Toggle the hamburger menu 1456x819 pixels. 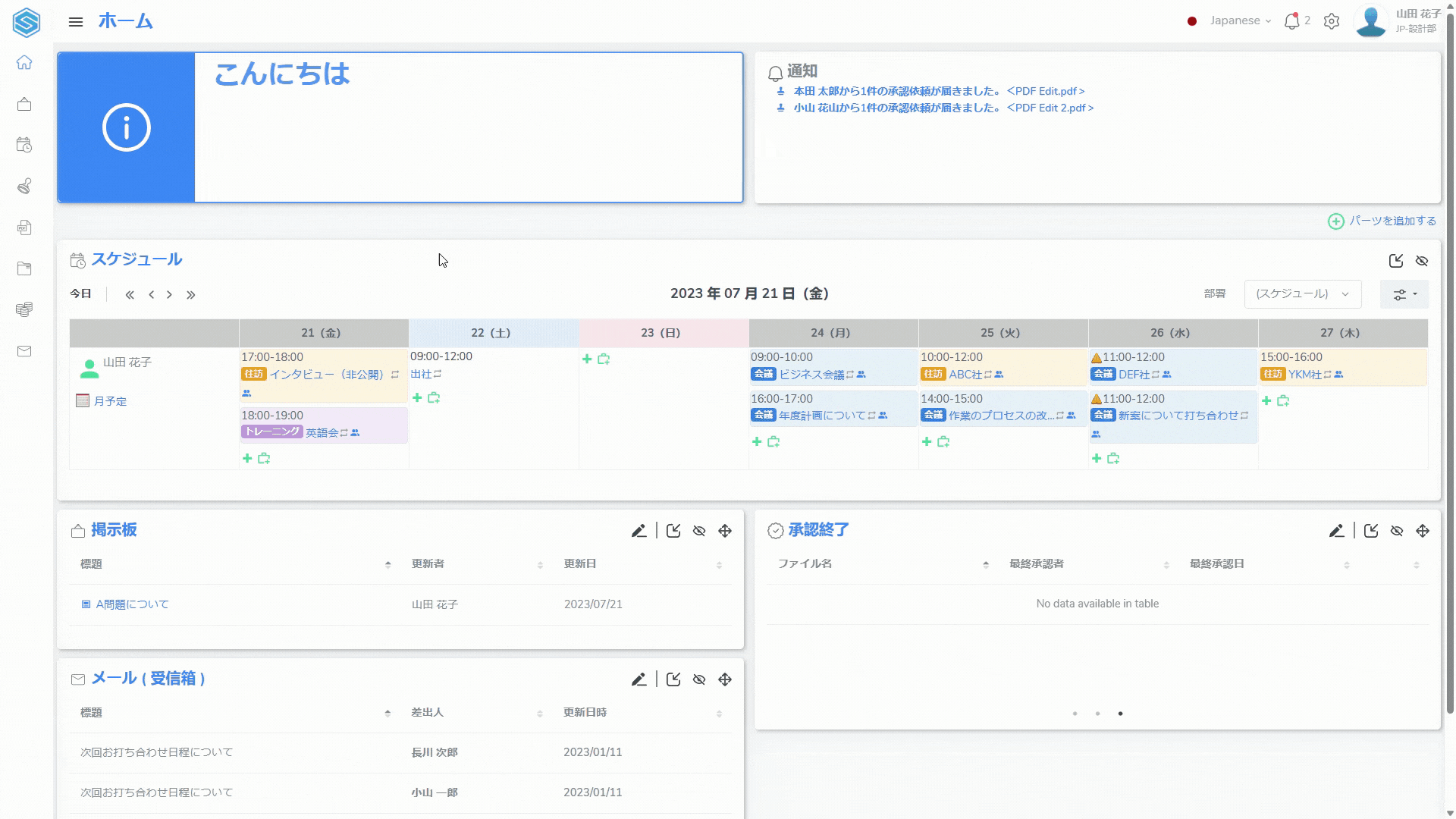point(76,22)
